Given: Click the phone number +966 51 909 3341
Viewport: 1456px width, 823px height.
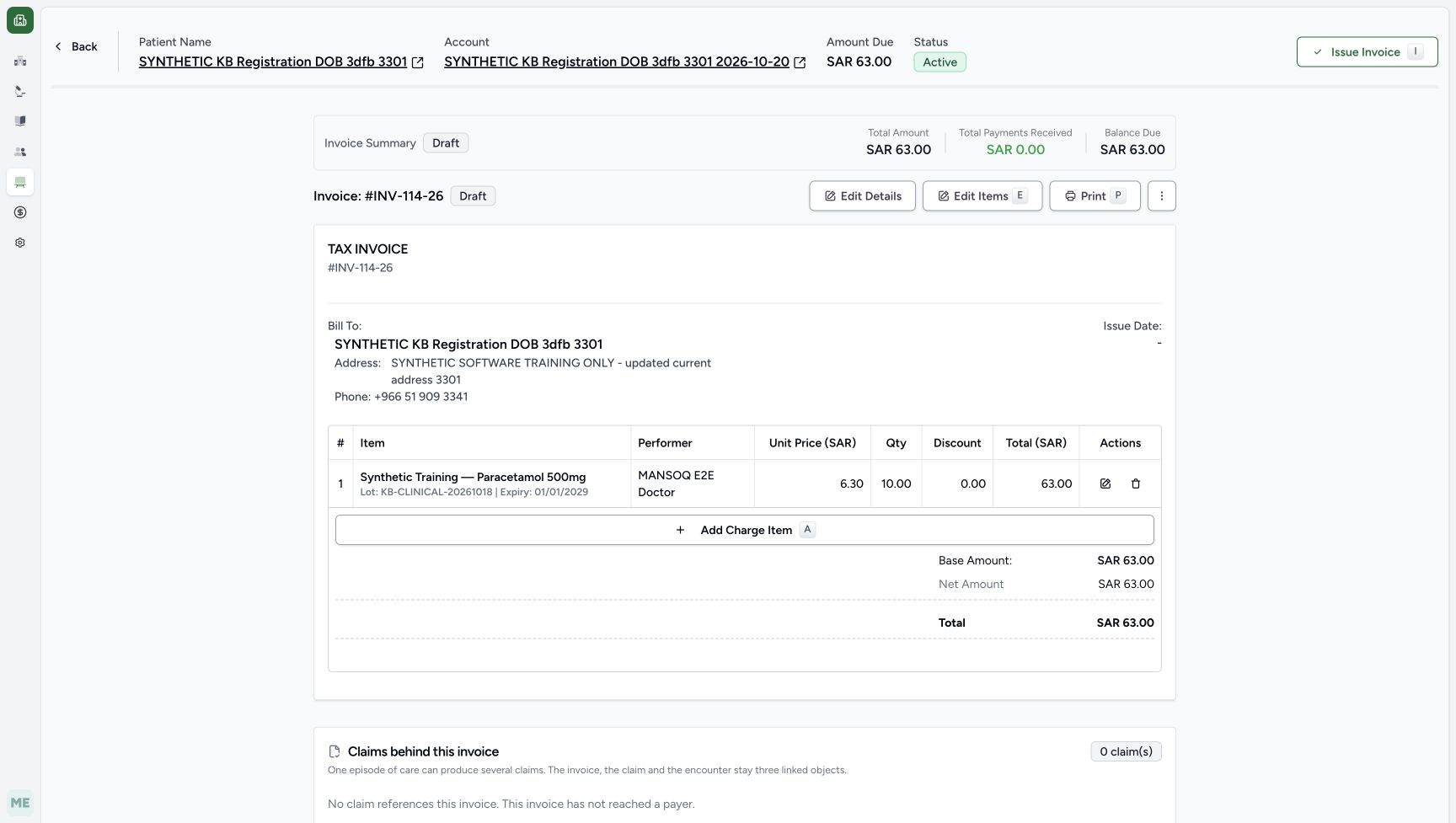Looking at the screenshot, I should (x=420, y=397).
